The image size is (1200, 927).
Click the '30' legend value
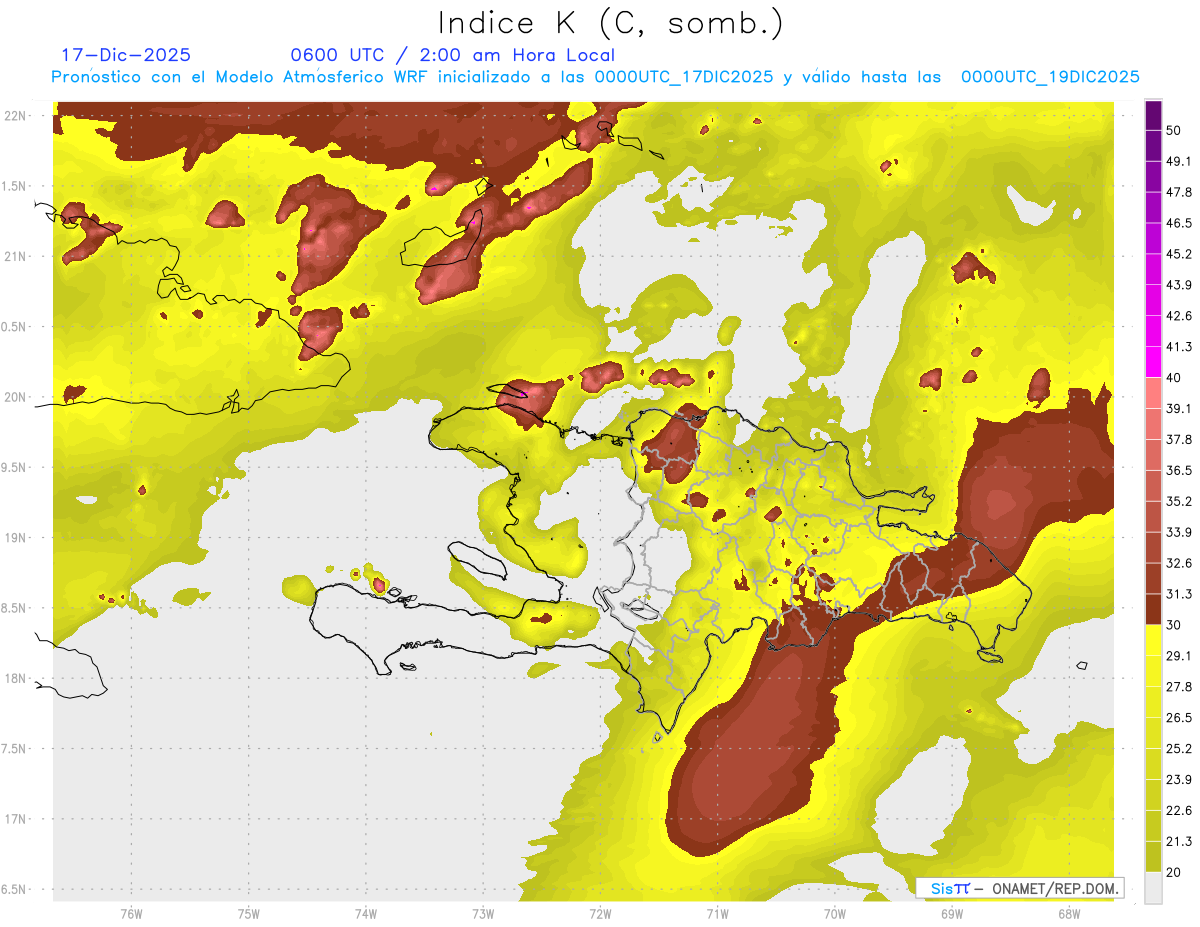(x=1175, y=624)
